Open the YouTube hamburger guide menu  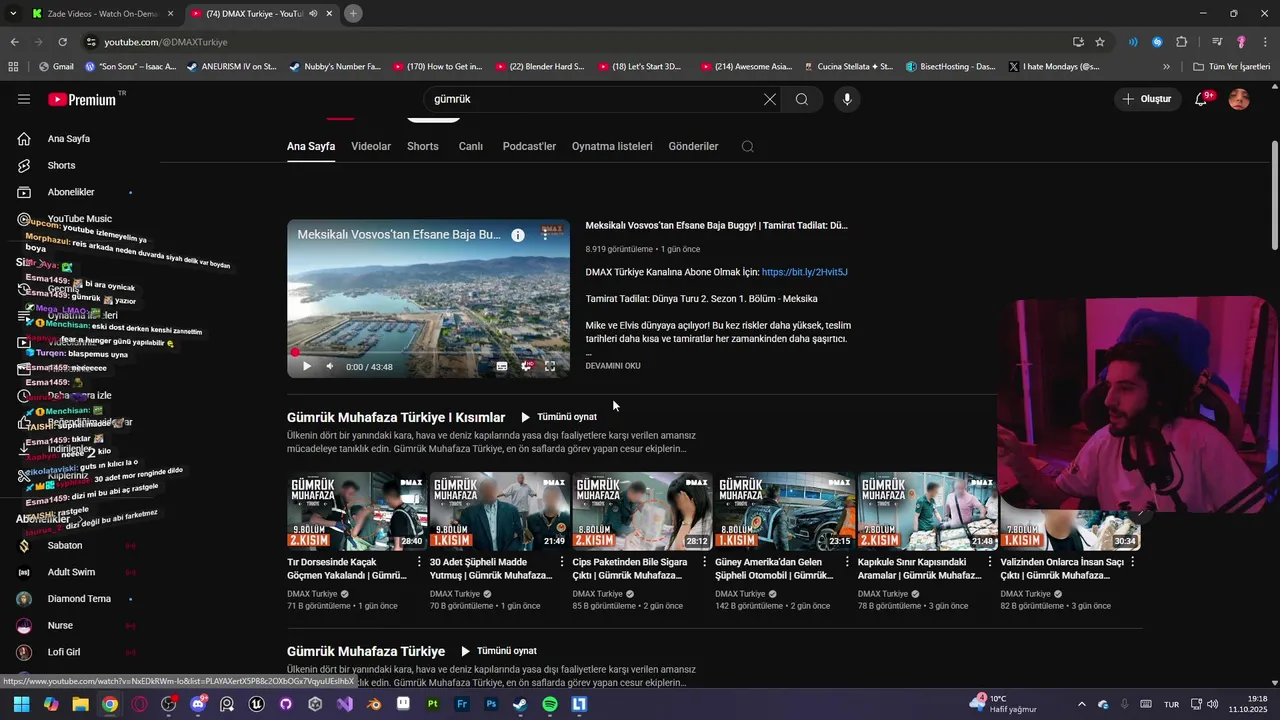click(24, 99)
